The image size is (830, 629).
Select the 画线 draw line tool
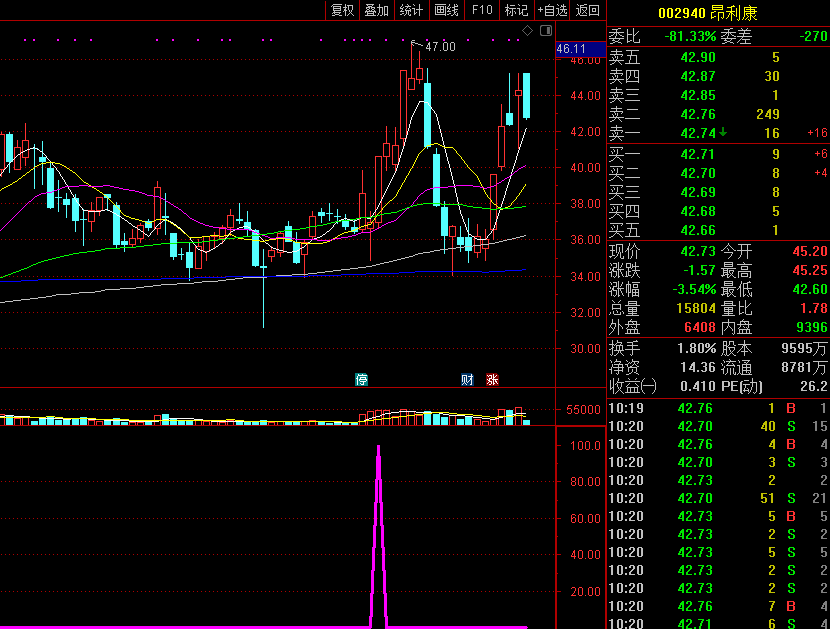(447, 10)
